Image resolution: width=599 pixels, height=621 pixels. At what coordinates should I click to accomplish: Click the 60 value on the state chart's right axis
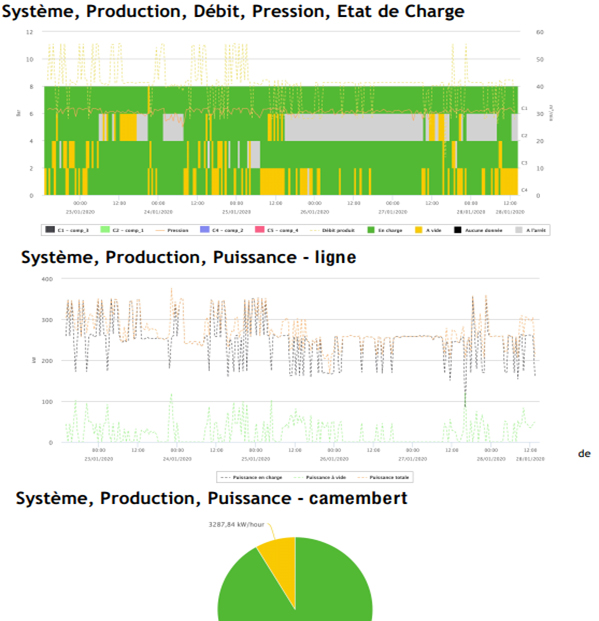(540, 32)
